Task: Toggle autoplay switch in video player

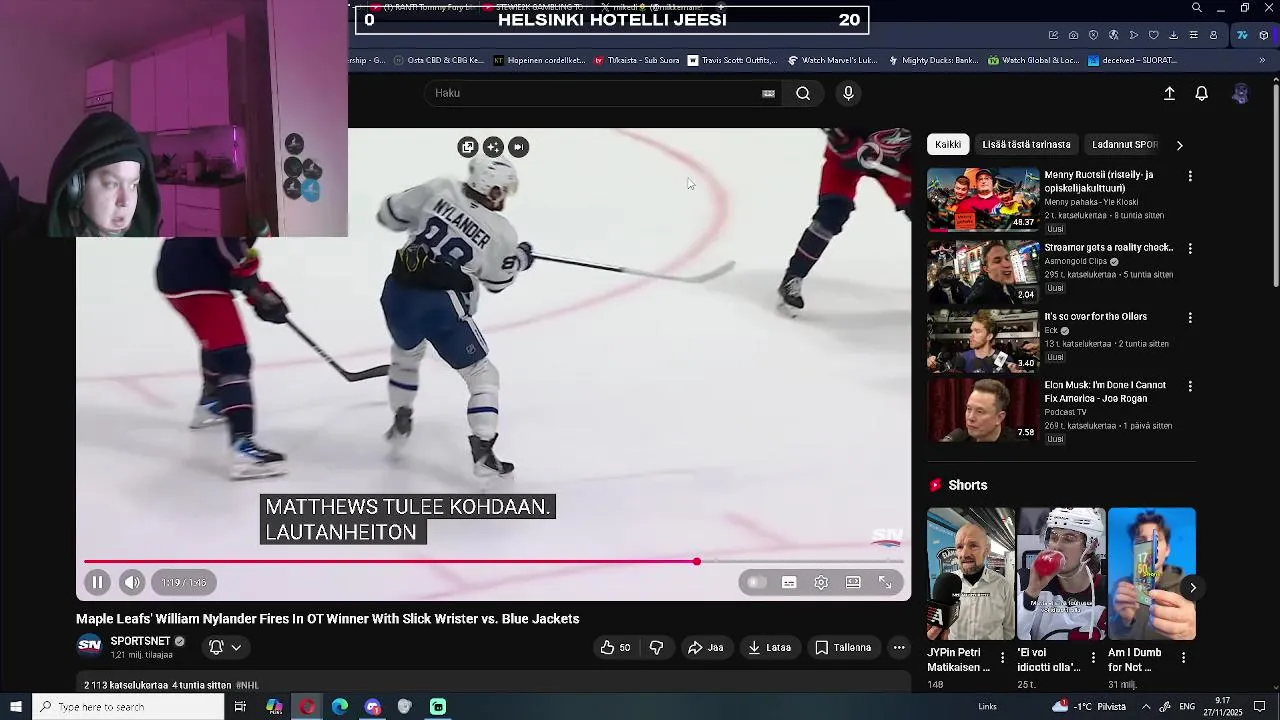Action: tap(756, 582)
